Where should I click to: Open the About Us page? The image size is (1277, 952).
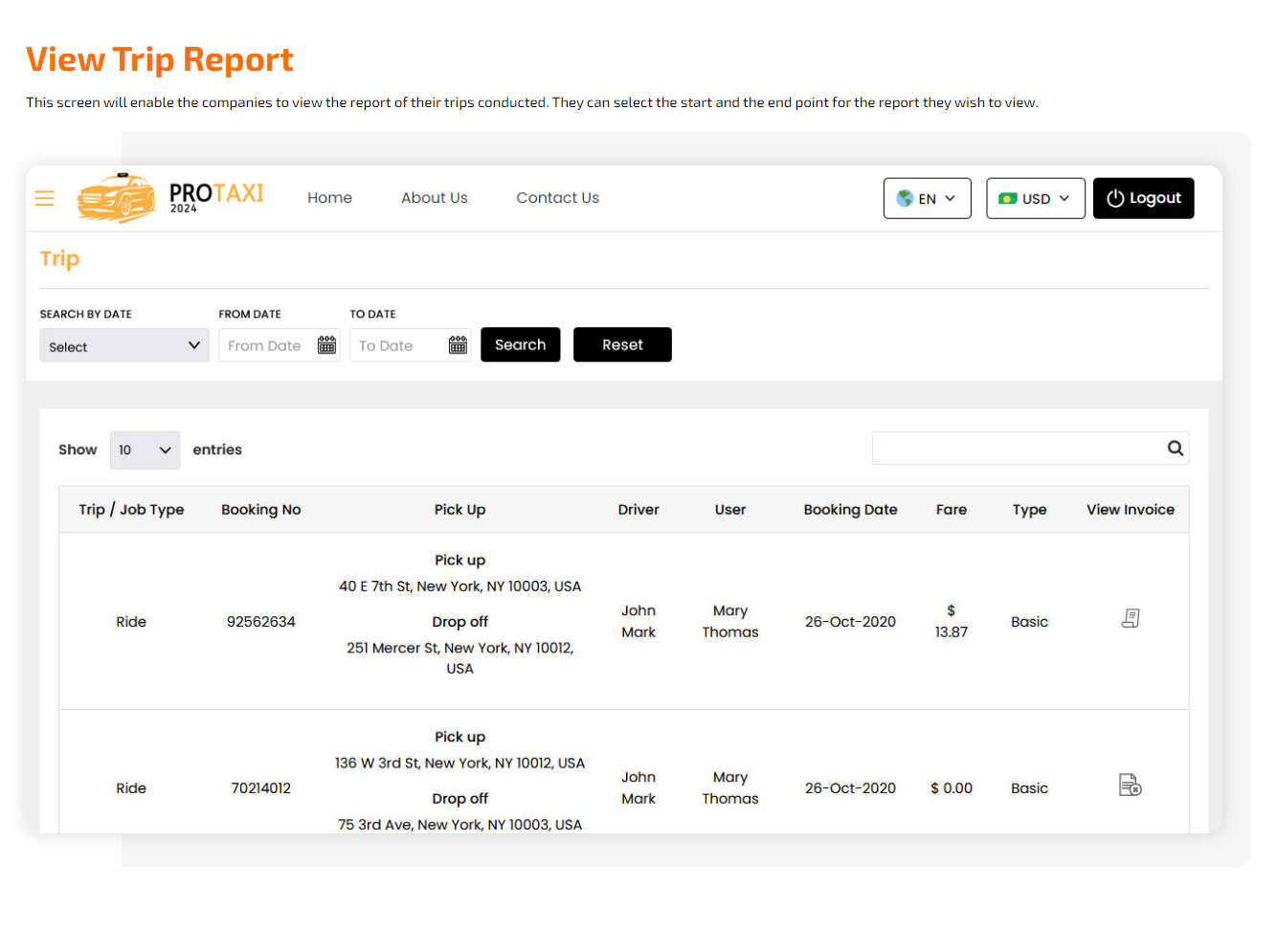click(435, 198)
